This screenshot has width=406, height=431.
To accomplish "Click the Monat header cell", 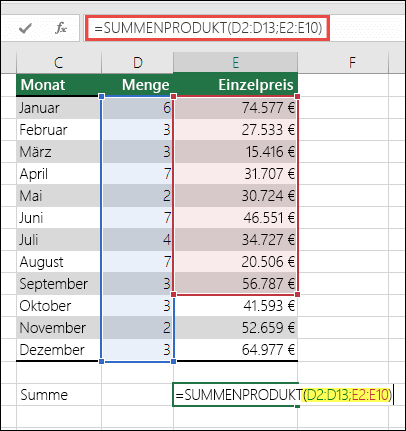I will (x=59, y=85).
